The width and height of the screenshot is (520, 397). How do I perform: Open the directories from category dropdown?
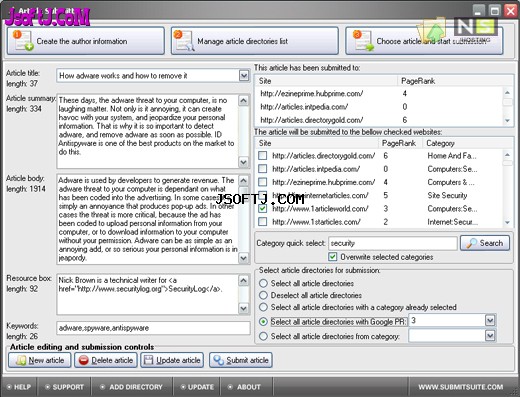490,335
